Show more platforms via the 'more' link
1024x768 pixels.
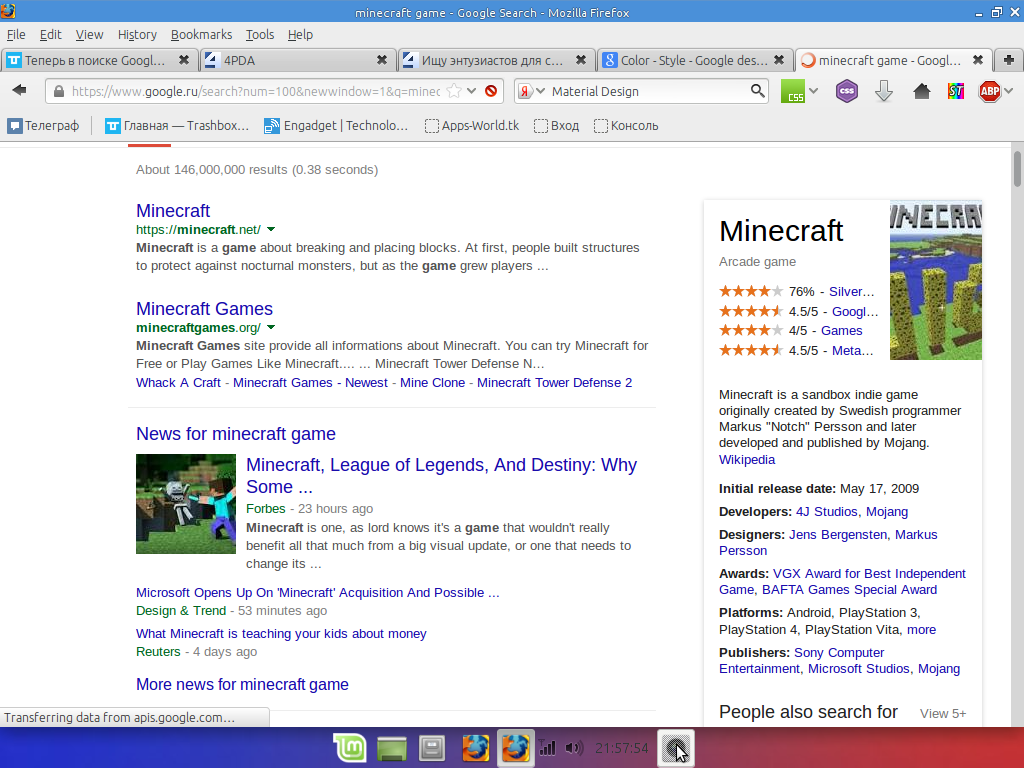tap(921, 630)
